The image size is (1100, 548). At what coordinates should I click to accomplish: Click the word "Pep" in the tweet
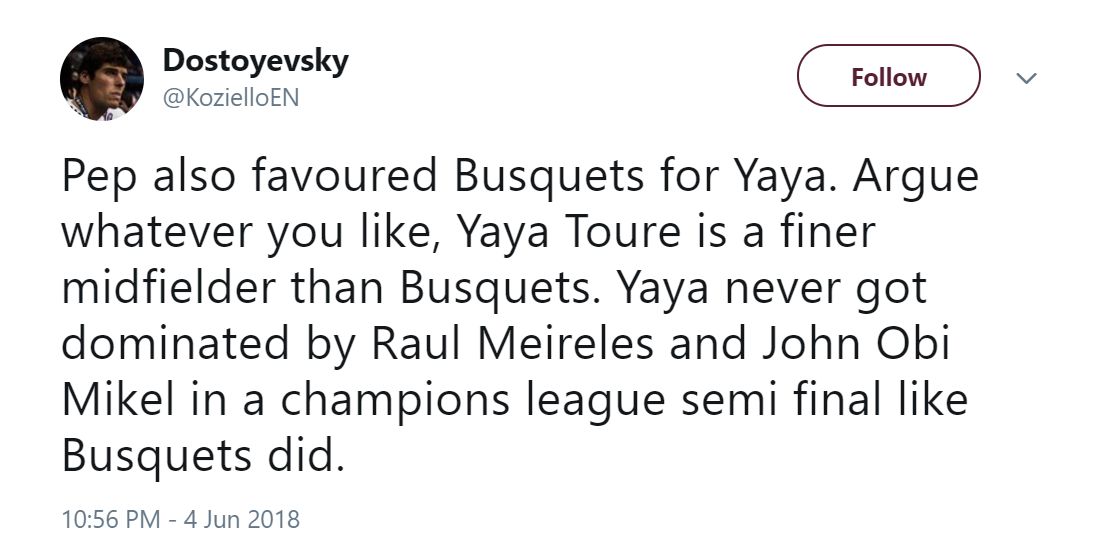(x=95, y=178)
